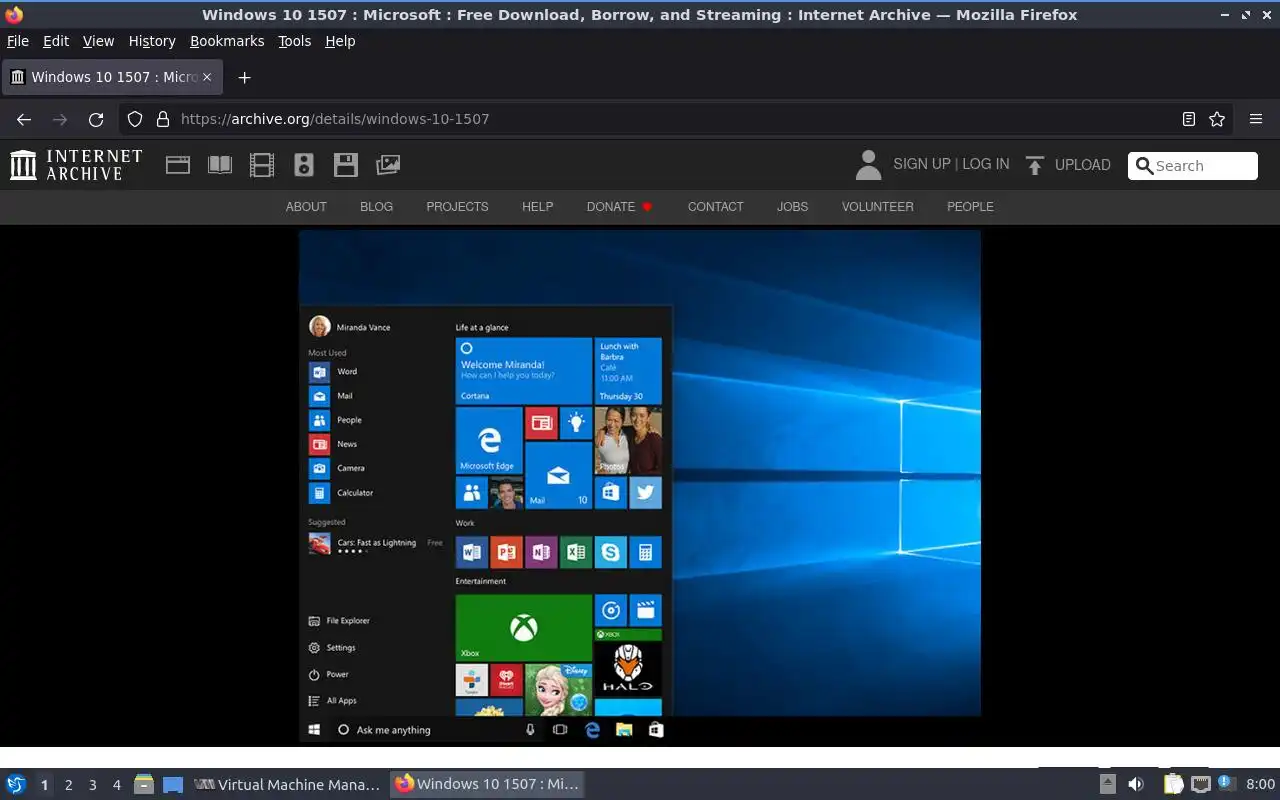Open the volume speaker tray icon

click(1136, 784)
